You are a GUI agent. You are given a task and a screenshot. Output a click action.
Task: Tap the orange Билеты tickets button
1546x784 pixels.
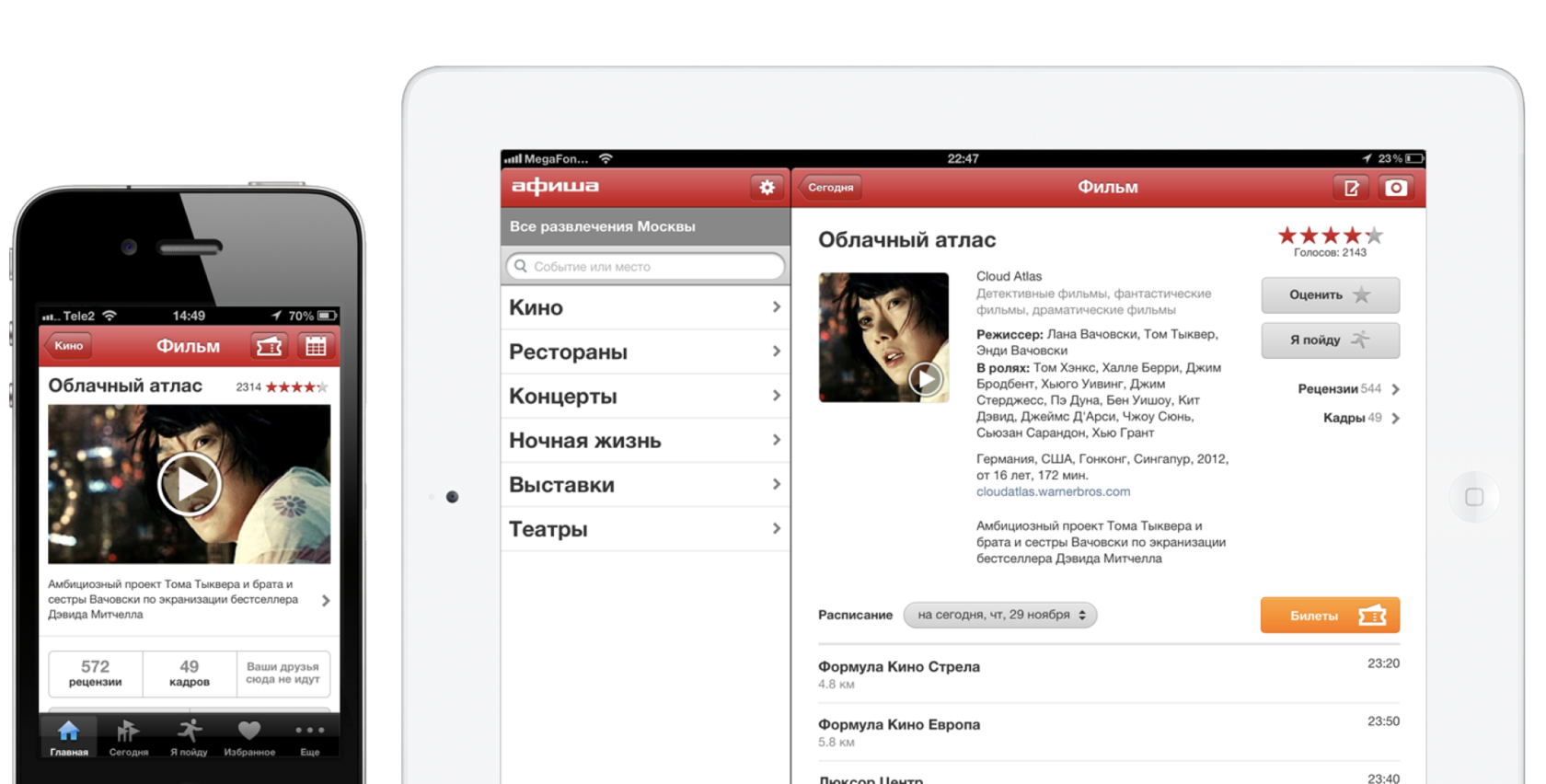1330,616
